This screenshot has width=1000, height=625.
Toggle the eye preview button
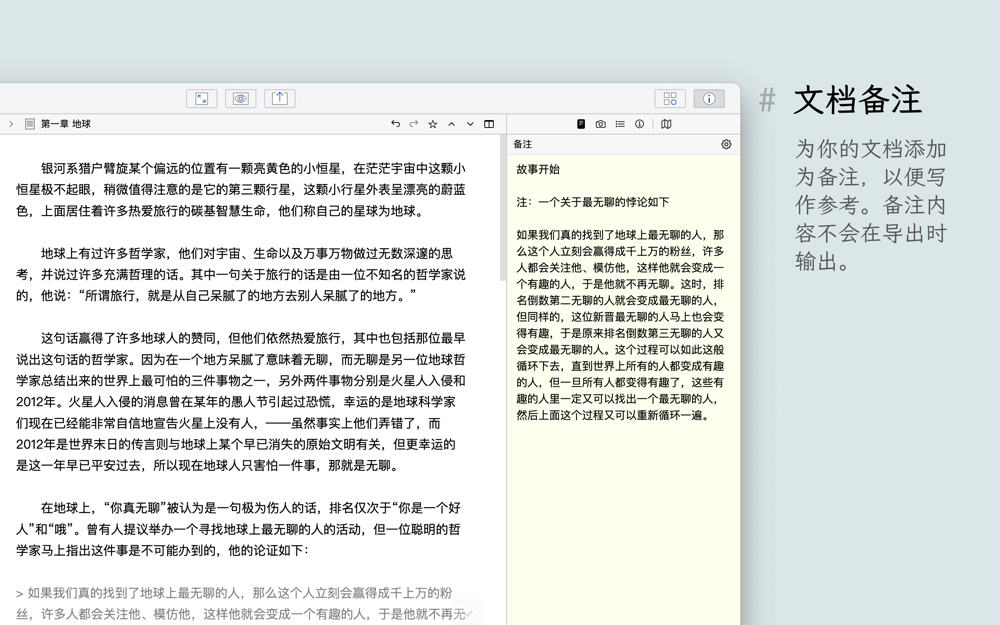click(x=240, y=98)
